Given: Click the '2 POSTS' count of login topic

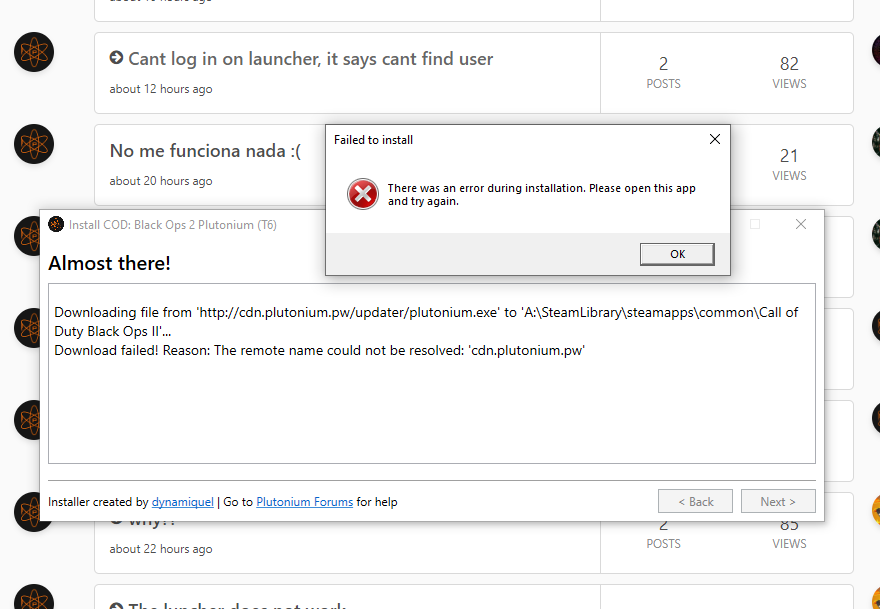Looking at the screenshot, I should pyautogui.click(x=663, y=72).
